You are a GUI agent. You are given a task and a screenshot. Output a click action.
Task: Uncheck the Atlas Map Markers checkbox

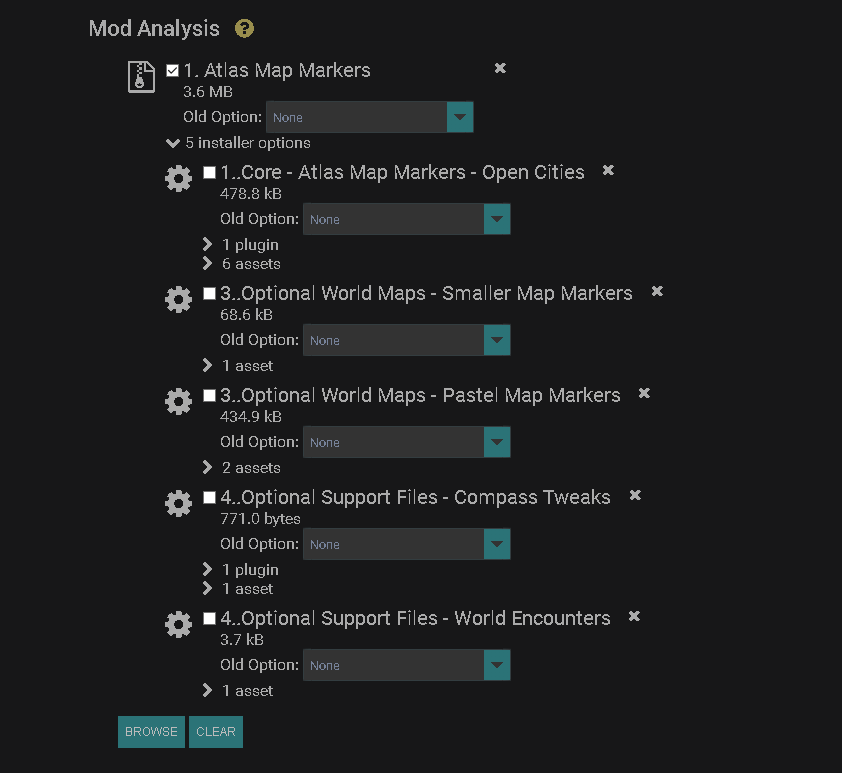(x=172, y=70)
